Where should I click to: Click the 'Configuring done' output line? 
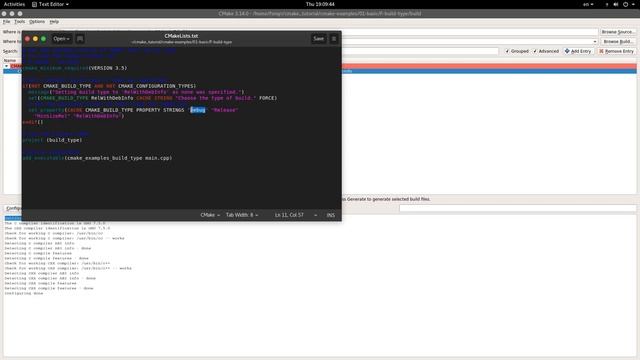tap(24, 293)
